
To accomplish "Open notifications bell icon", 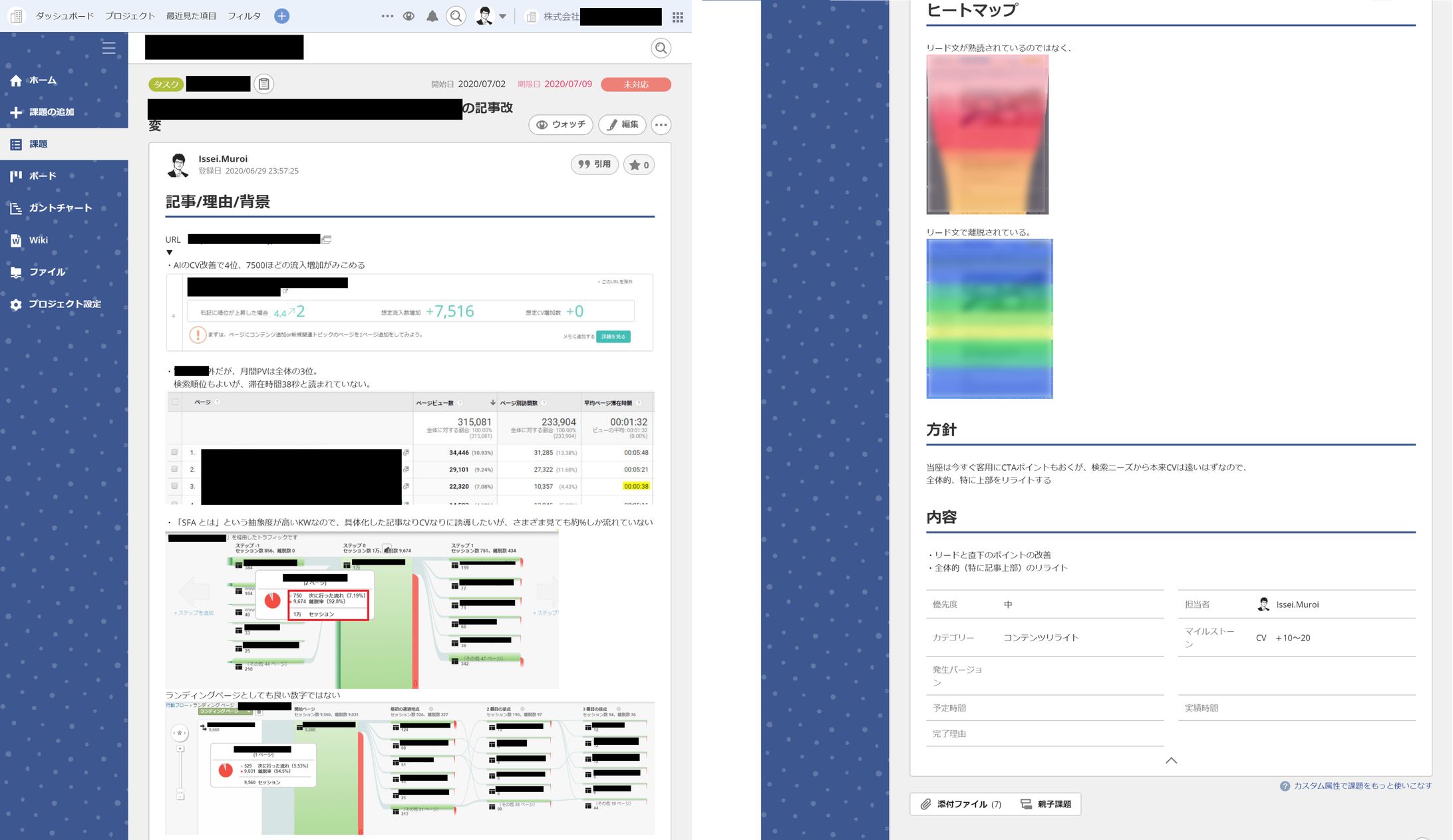I will pos(432,16).
